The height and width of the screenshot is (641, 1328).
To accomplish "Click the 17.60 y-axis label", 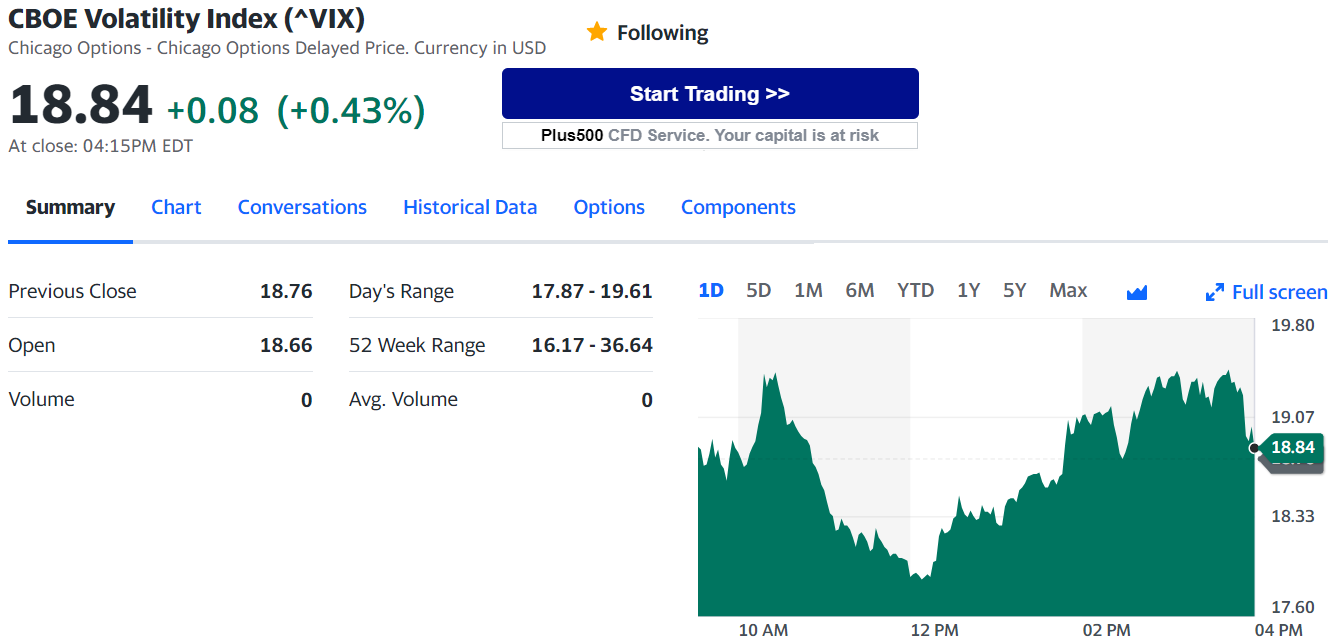I will (x=1292, y=607).
